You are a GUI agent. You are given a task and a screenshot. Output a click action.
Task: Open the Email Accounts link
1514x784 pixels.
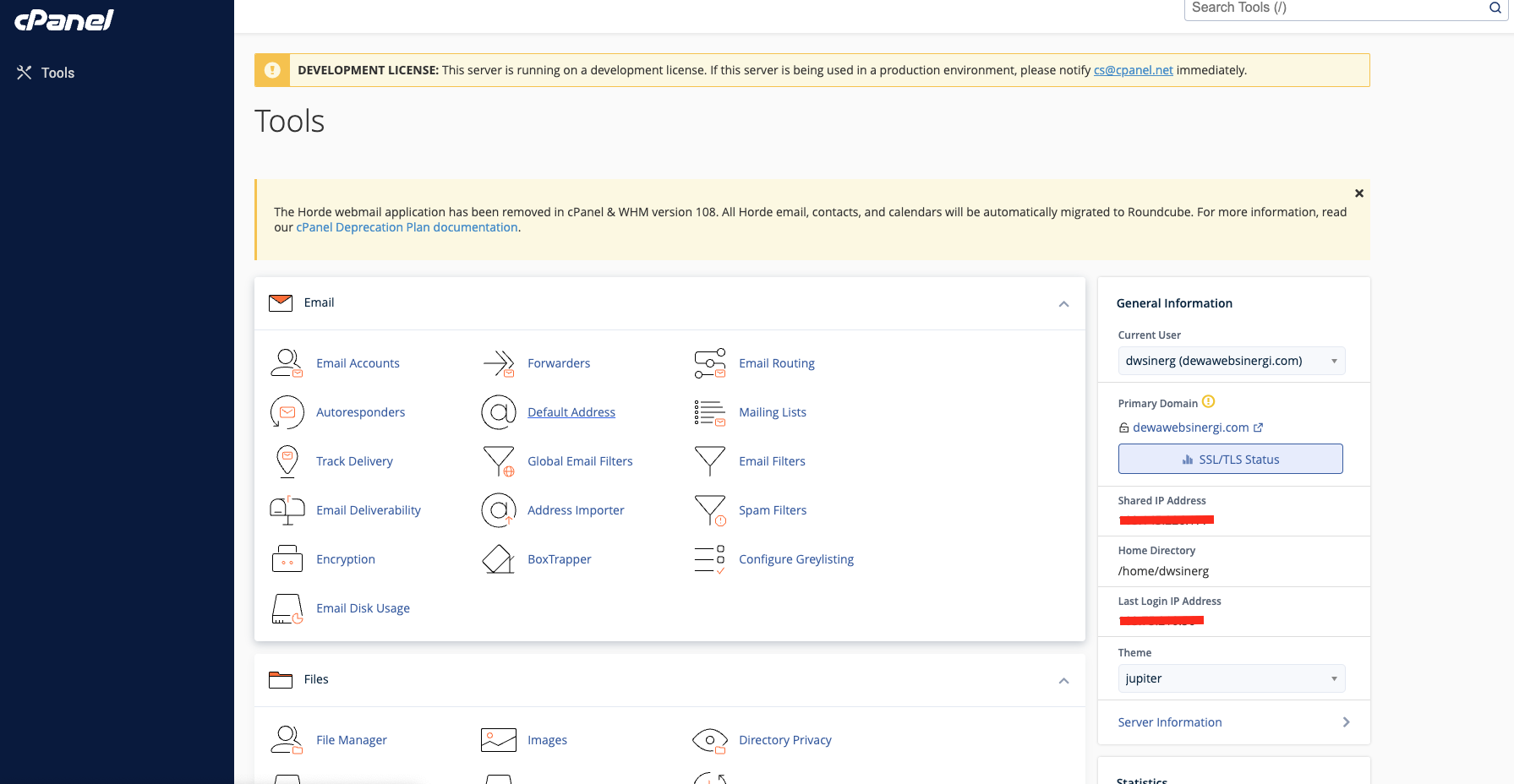point(358,363)
